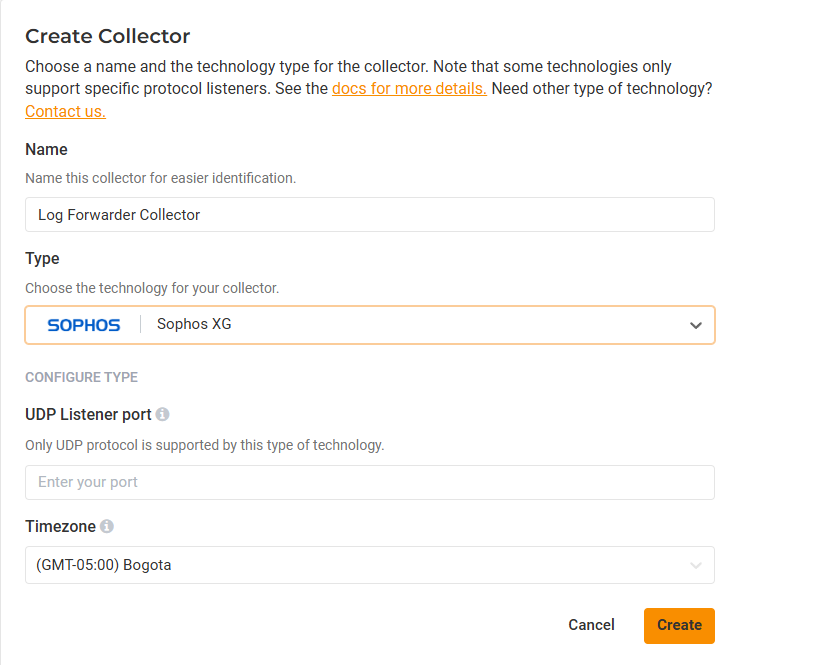Click the Only UDP protocol is supported note

click(x=204, y=445)
